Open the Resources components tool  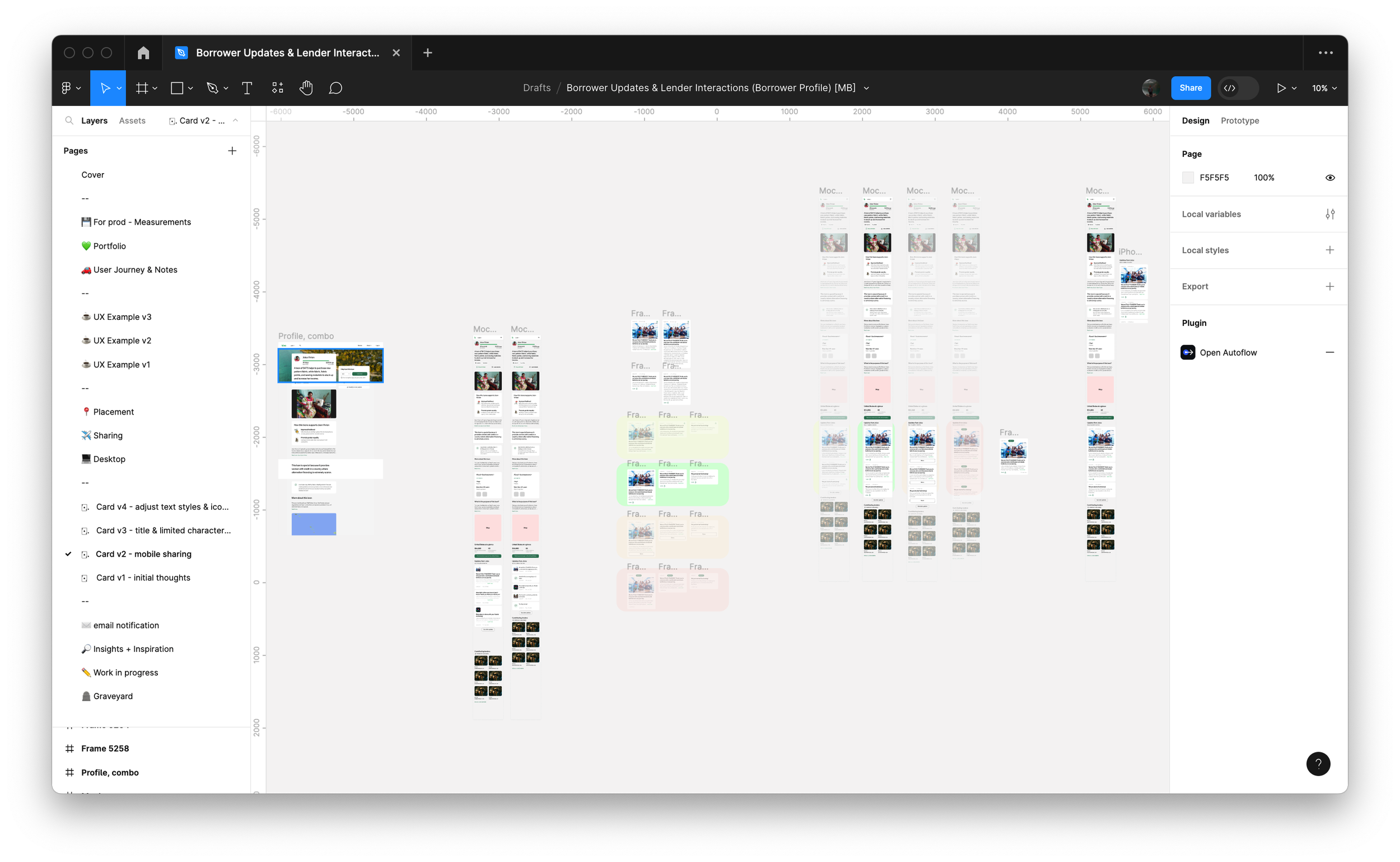click(x=278, y=88)
